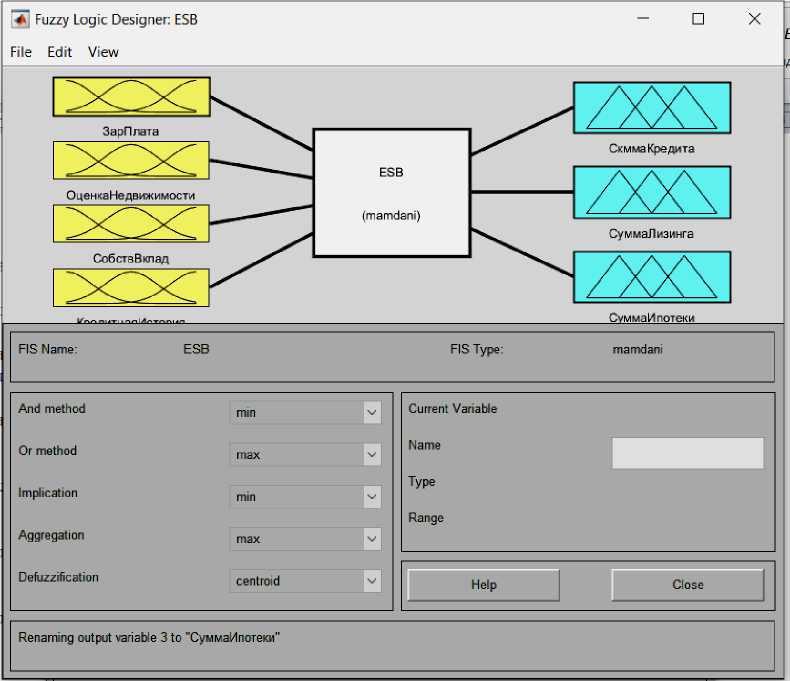Open the And method dropdown
This screenshot has height=681, width=790.
pyautogui.click(x=305, y=412)
